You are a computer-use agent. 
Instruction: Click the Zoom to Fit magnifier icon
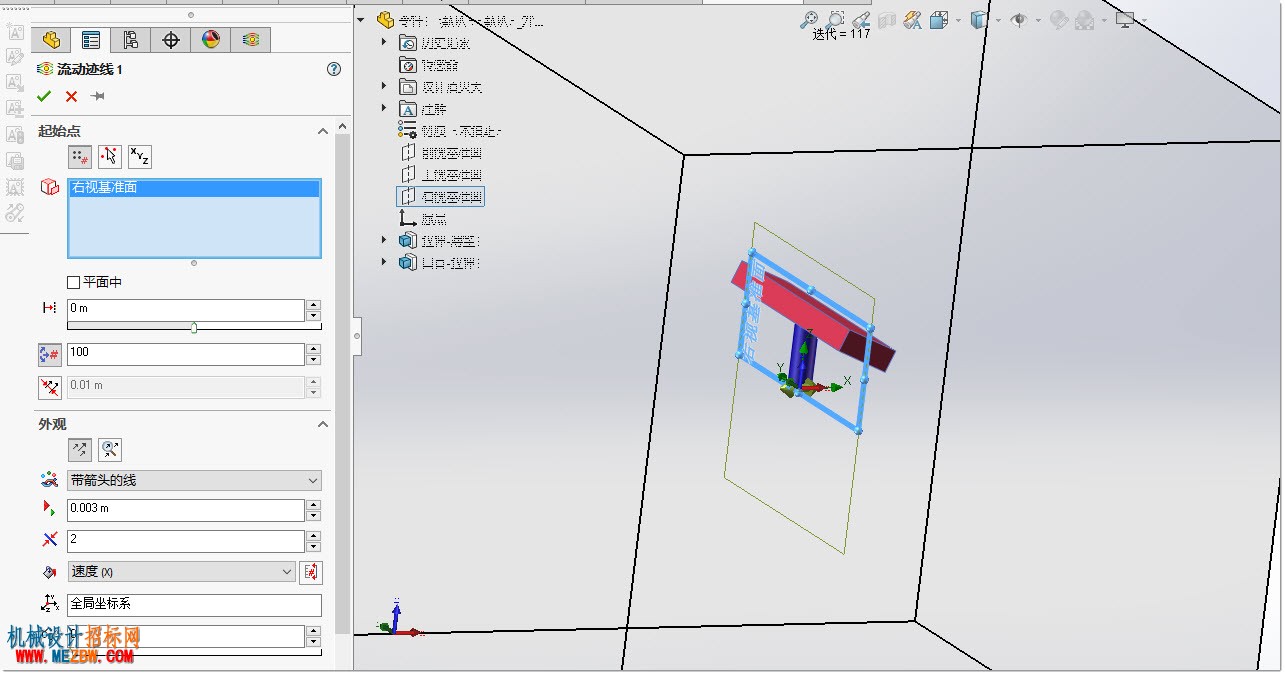point(809,19)
